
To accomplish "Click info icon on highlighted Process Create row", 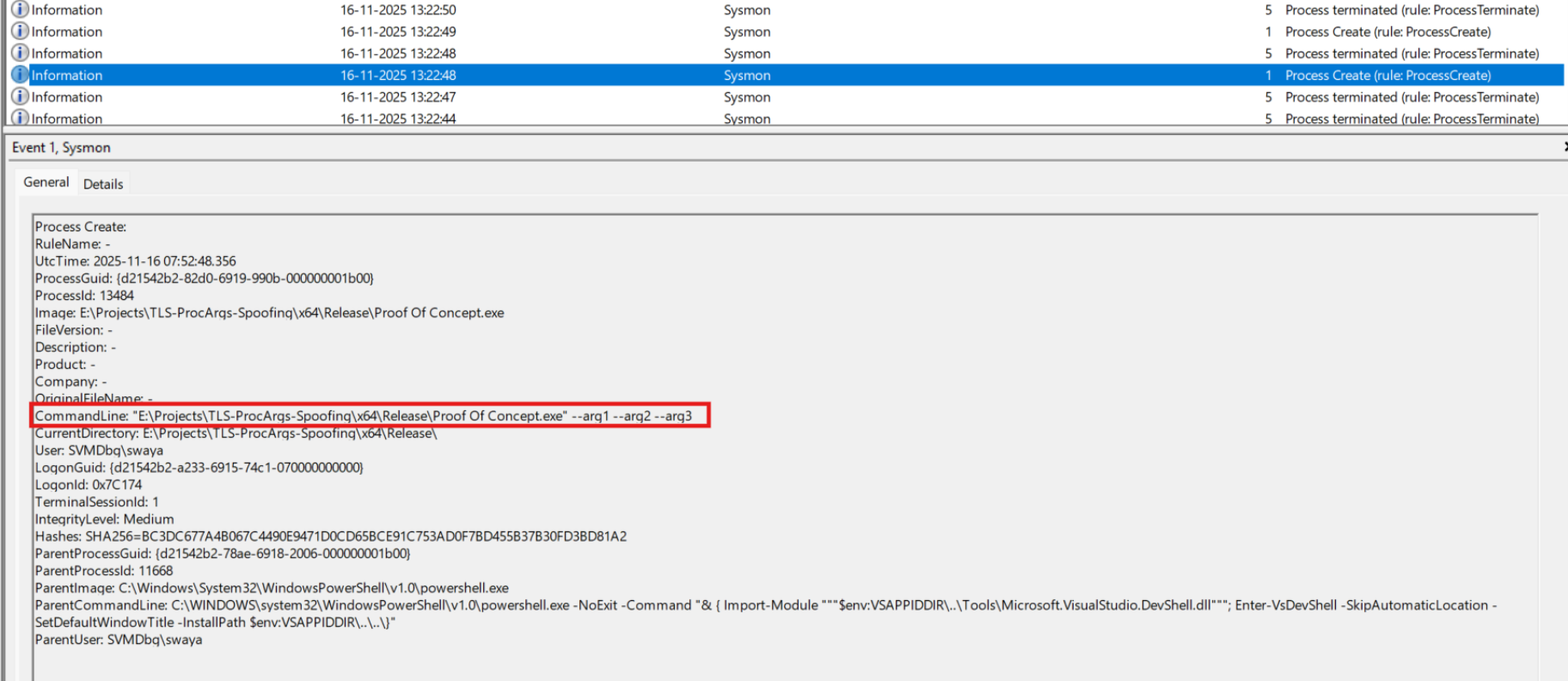I will point(20,75).
